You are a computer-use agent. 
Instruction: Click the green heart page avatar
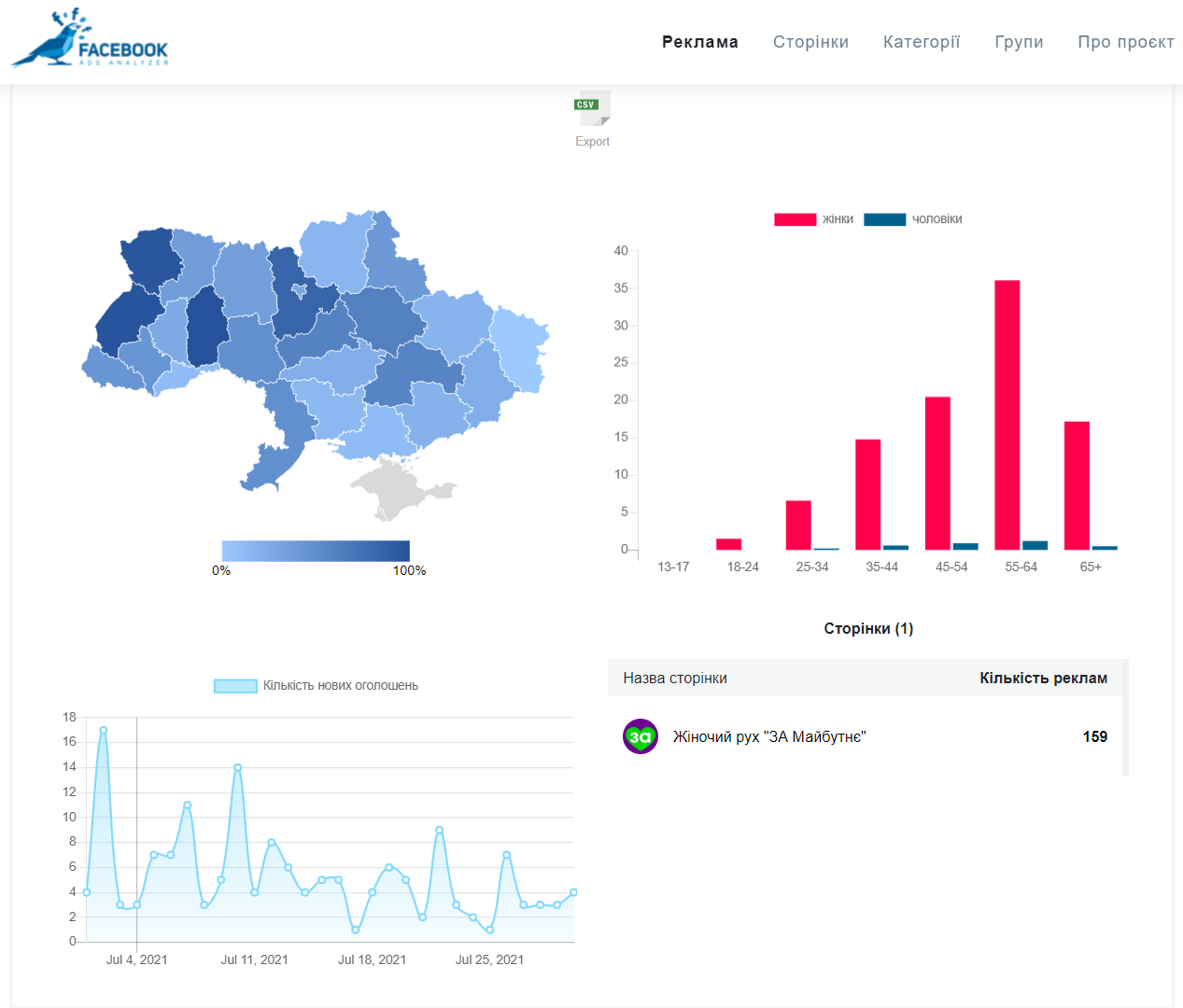pos(641,736)
